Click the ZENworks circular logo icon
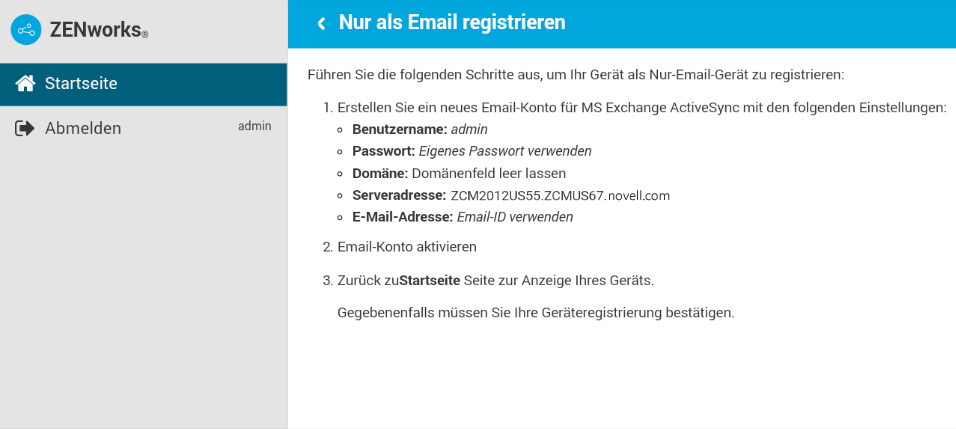The width and height of the screenshot is (956, 429). (26, 31)
